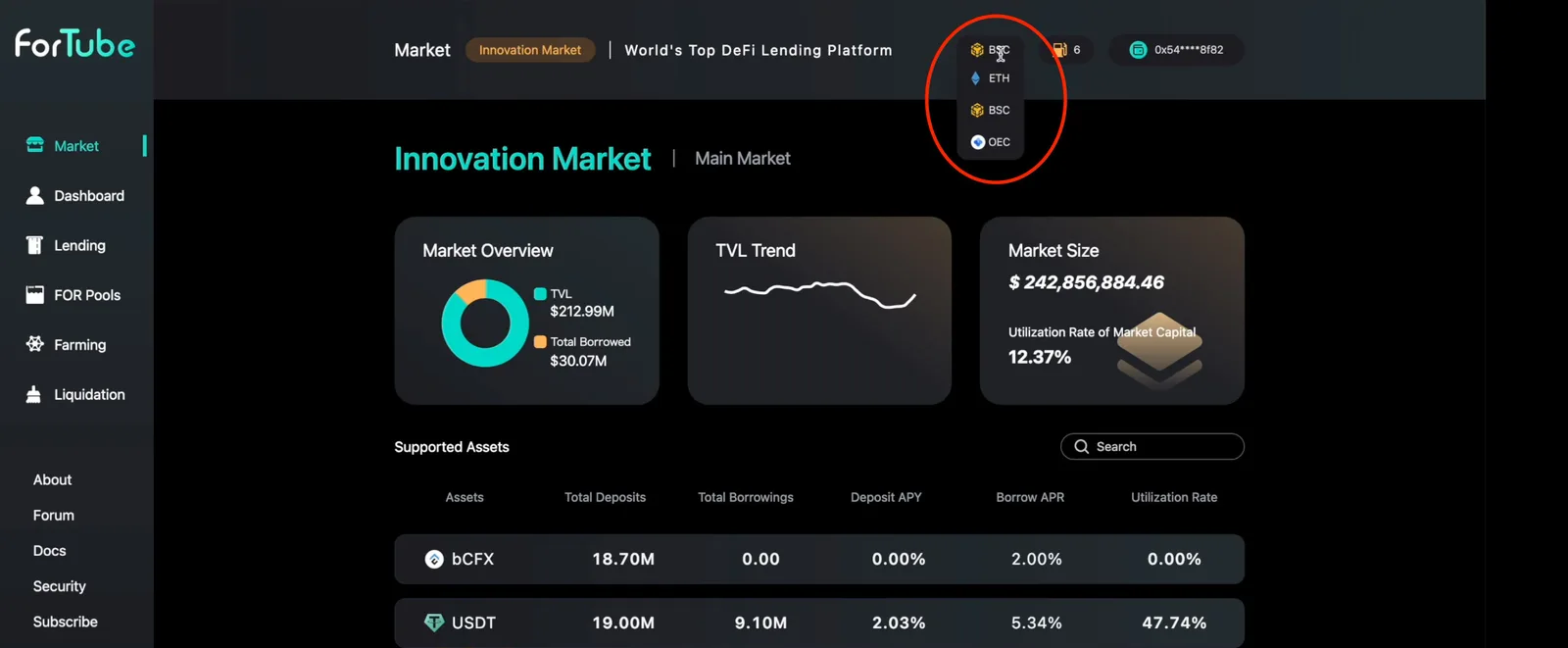Click the Subscribe link
This screenshot has height=648, width=1568.
[65, 622]
